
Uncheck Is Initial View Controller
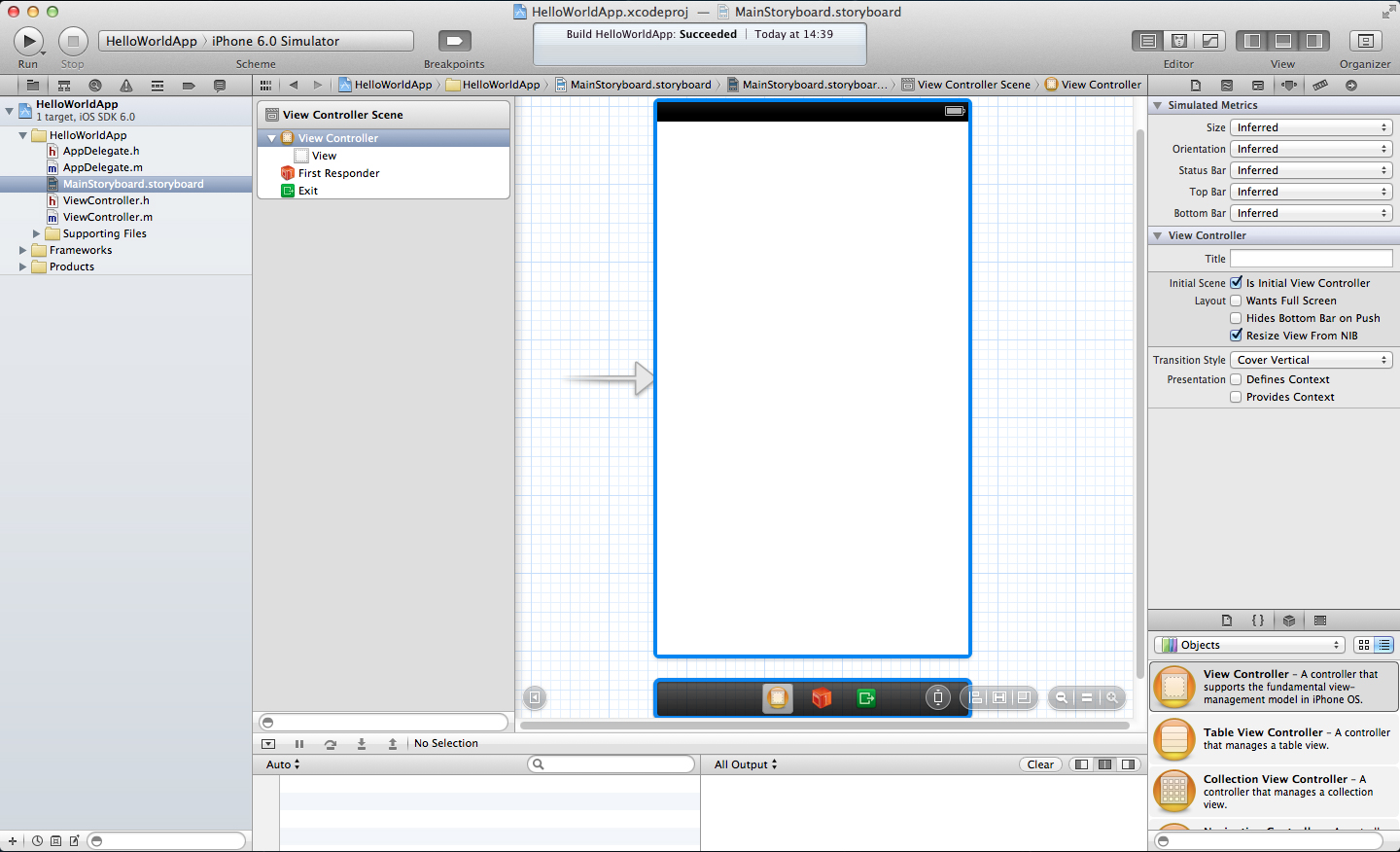pos(1236,282)
